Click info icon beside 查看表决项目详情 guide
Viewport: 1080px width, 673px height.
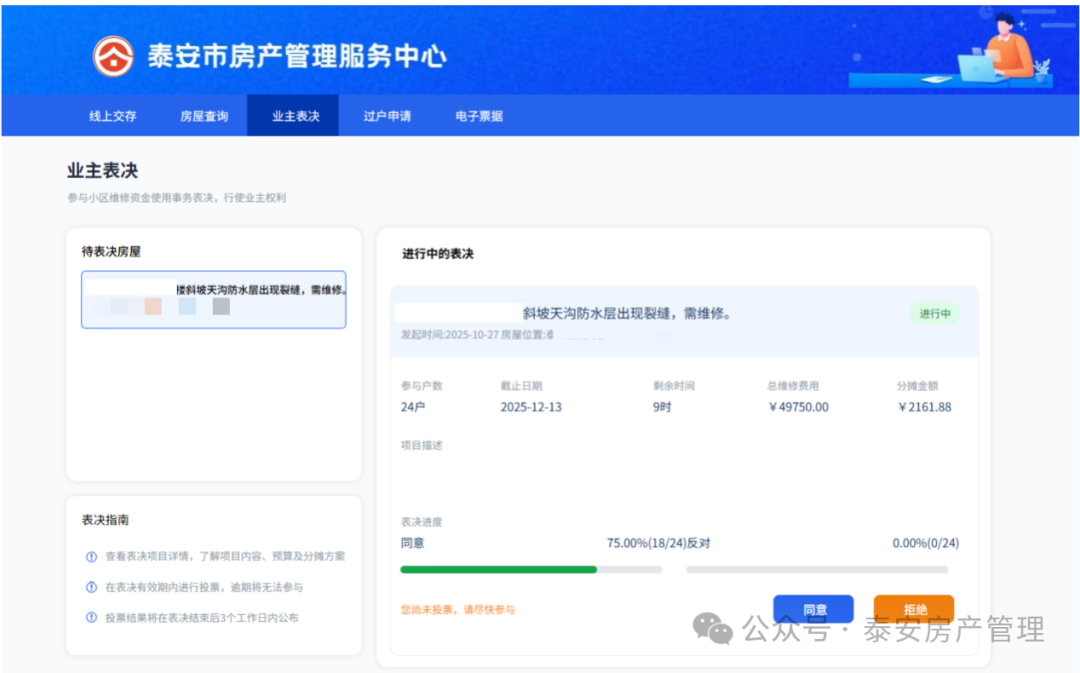point(92,556)
